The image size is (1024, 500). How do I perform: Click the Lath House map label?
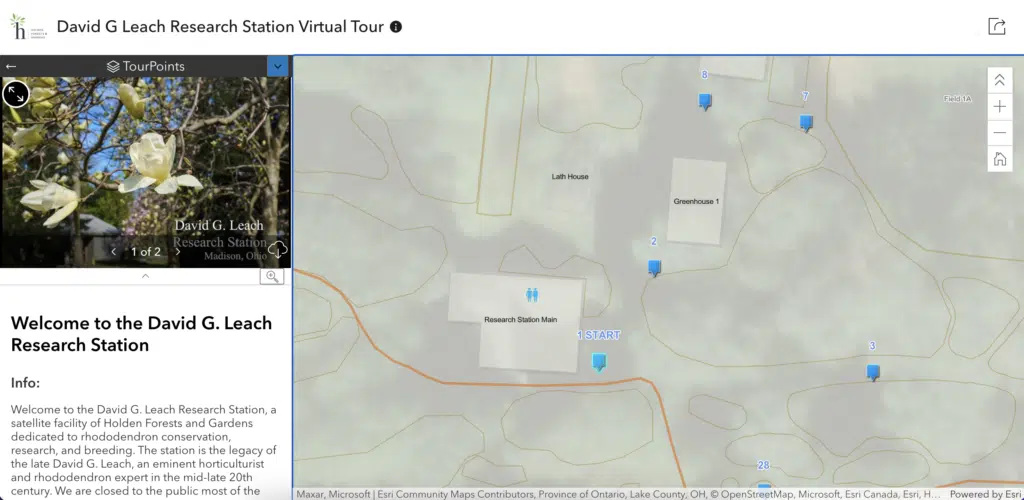(x=570, y=177)
